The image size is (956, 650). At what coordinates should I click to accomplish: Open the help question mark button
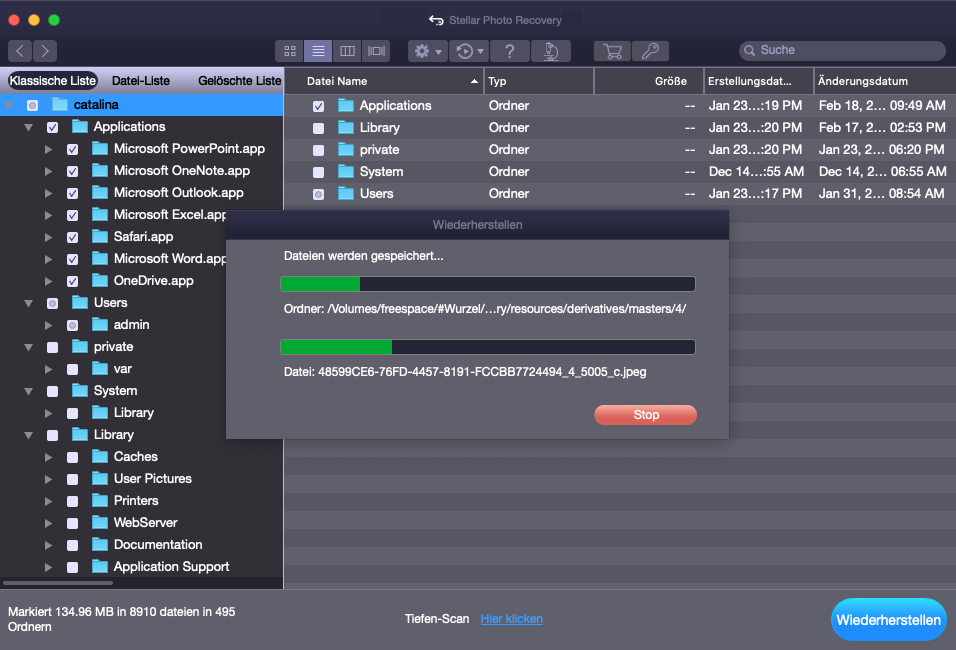coord(510,51)
